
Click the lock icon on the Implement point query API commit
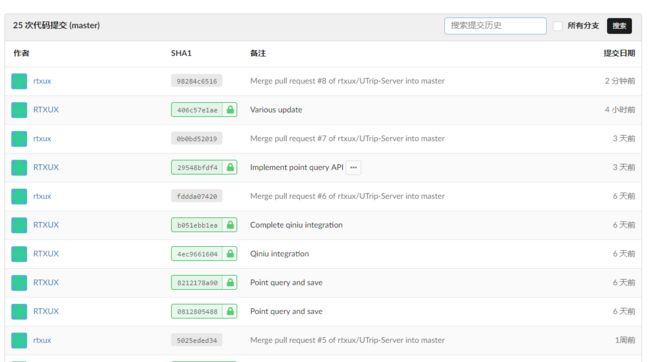(230, 168)
